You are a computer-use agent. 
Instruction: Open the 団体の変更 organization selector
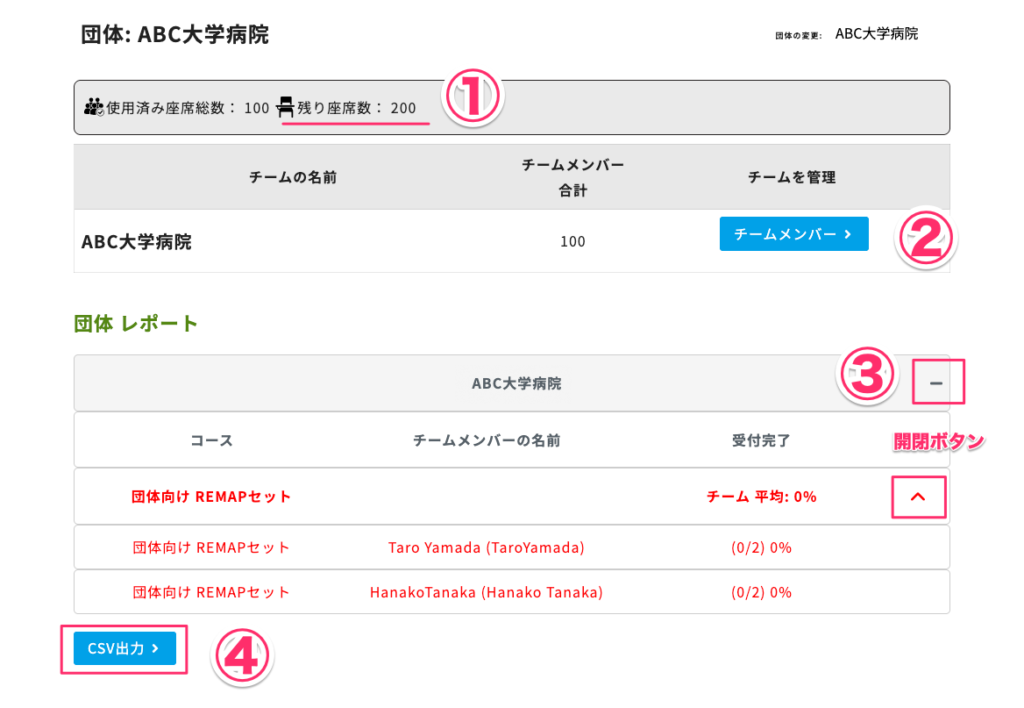(x=876, y=34)
